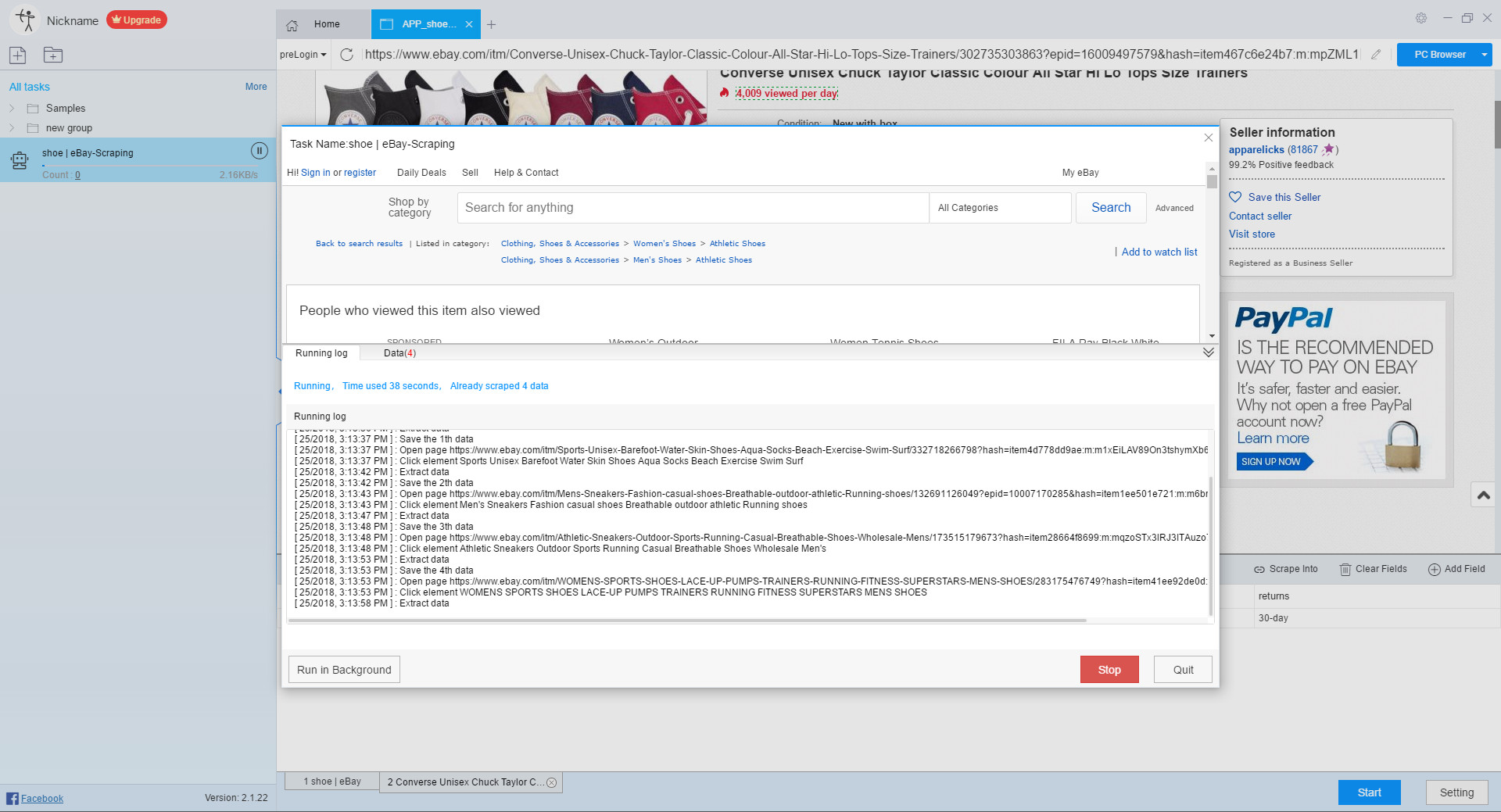Click the robot icon of running task
This screenshot has height=812, width=1501.
(20, 161)
